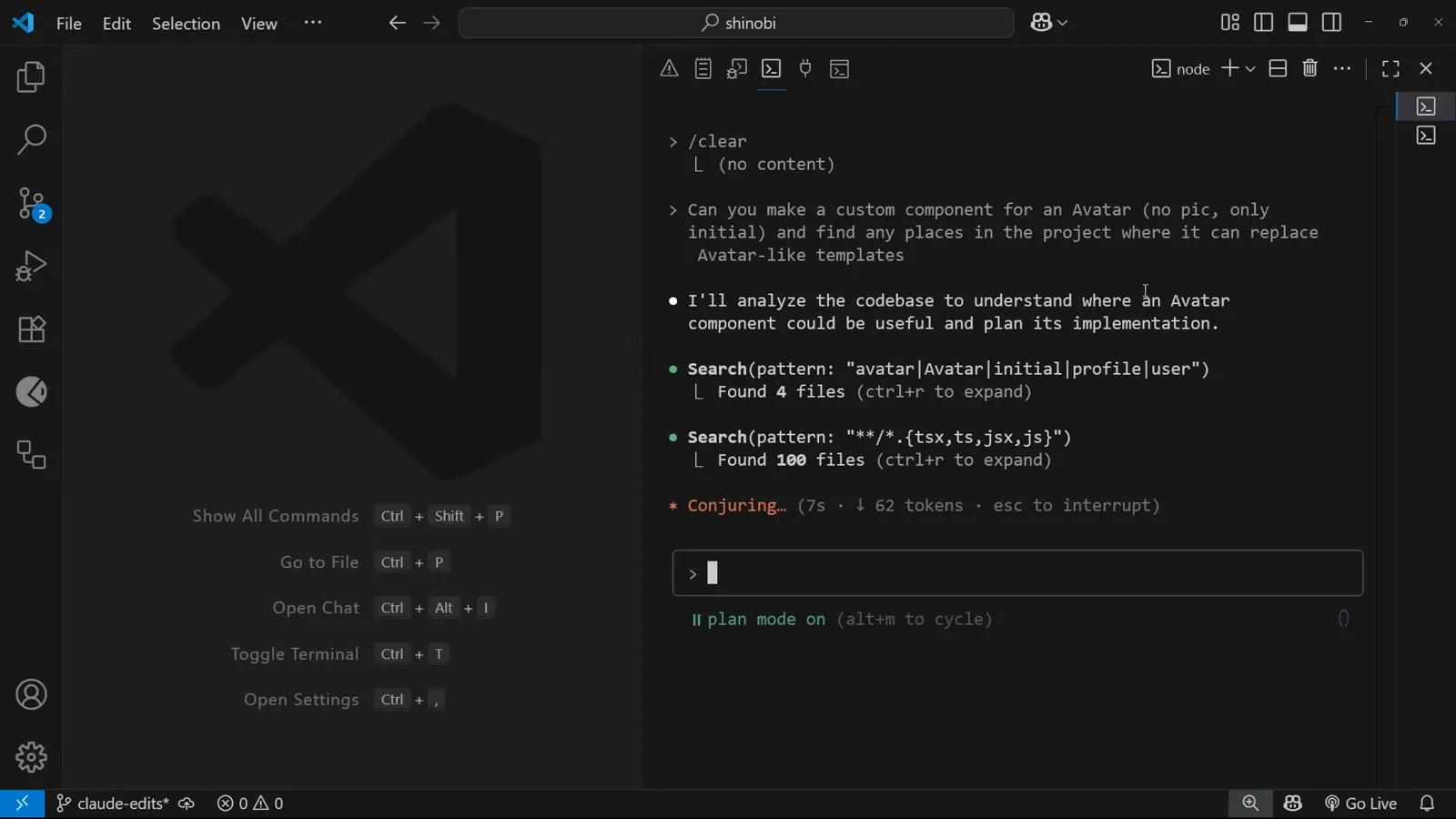Image resolution: width=1456 pixels, height=819 pixels.
Task: Show errors and warnings count in status bar
Action: [250, 804]
